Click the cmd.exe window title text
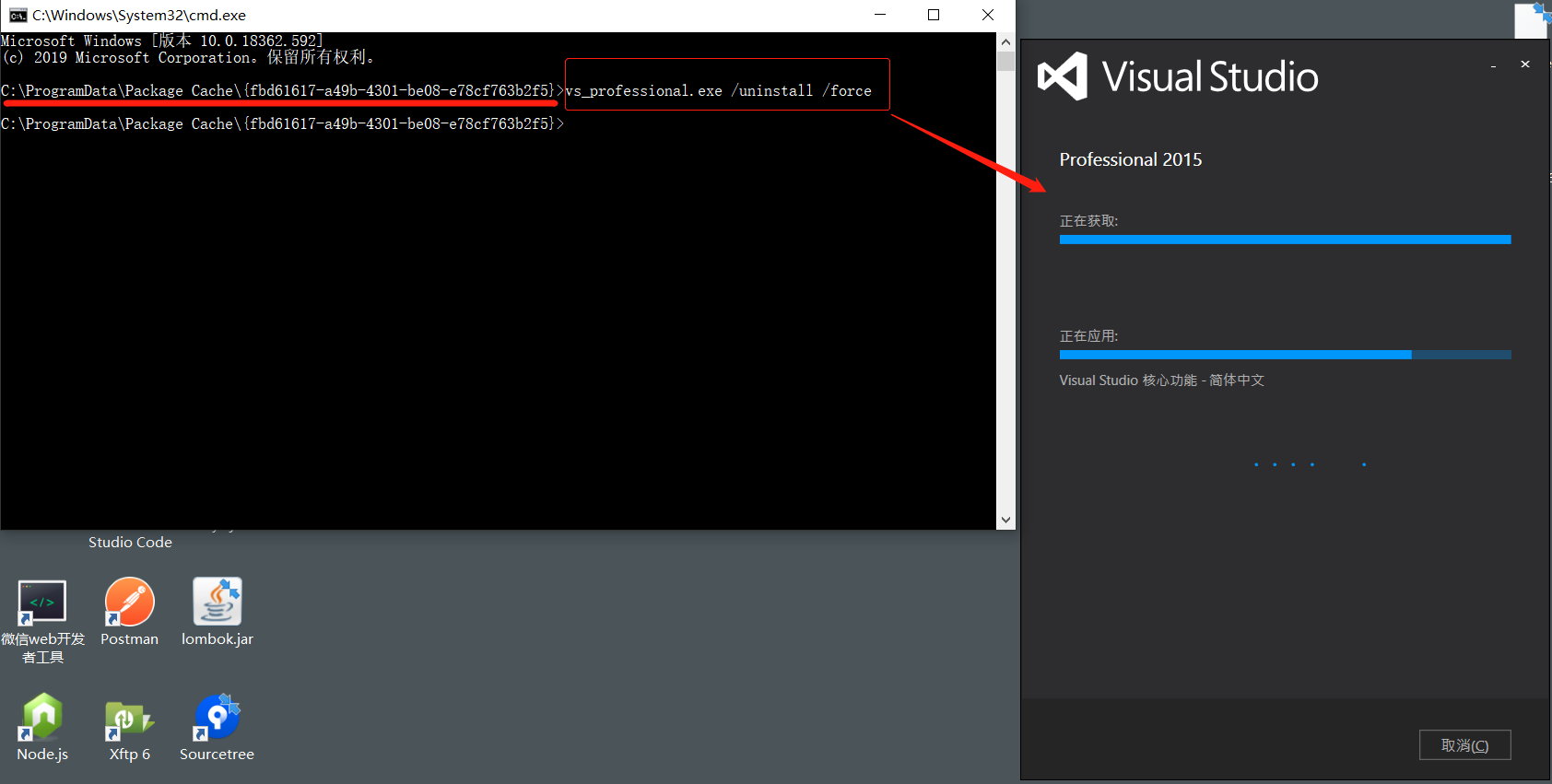1552x784 pixels. 139,15
